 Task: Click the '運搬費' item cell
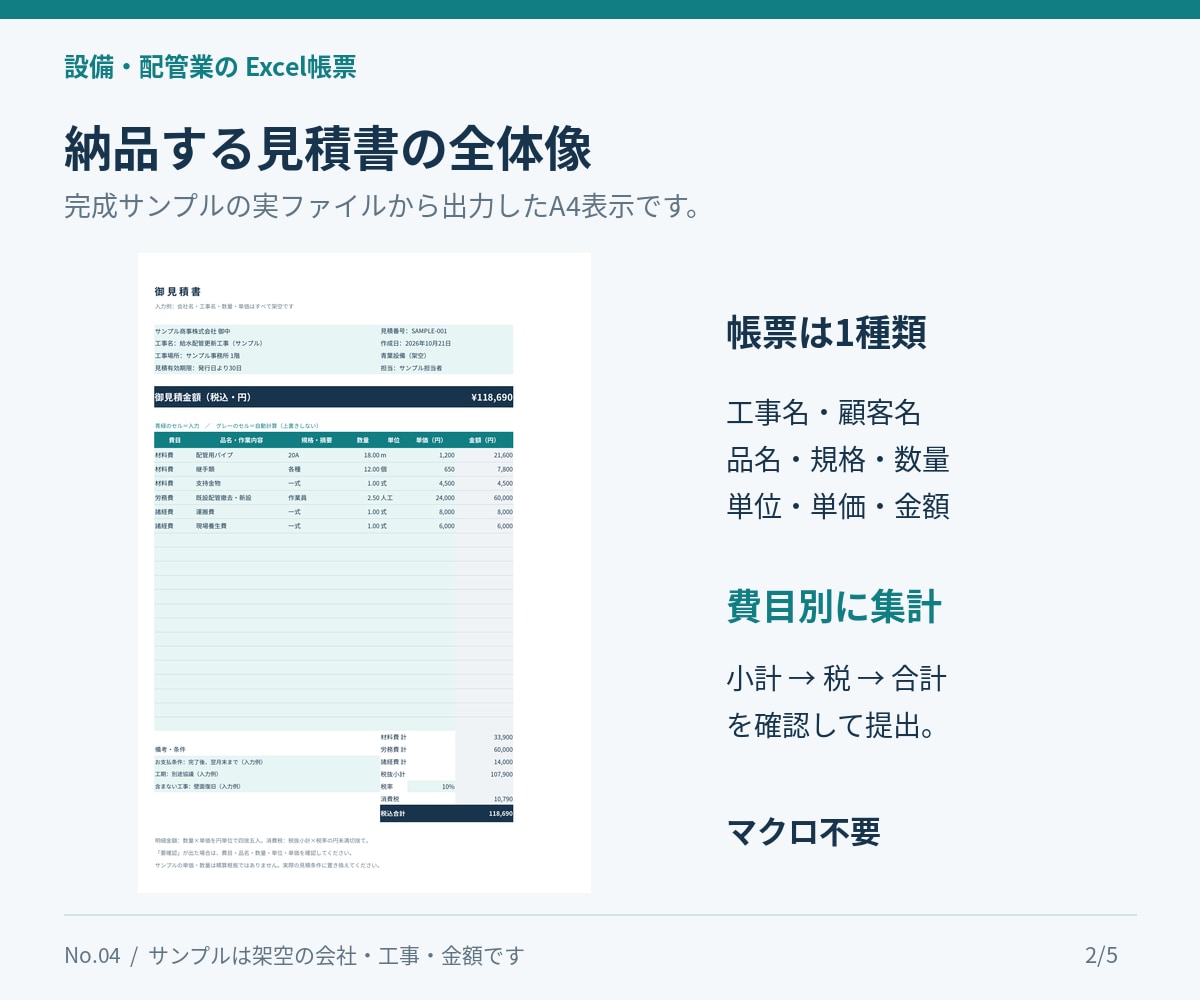coord(205,511)
